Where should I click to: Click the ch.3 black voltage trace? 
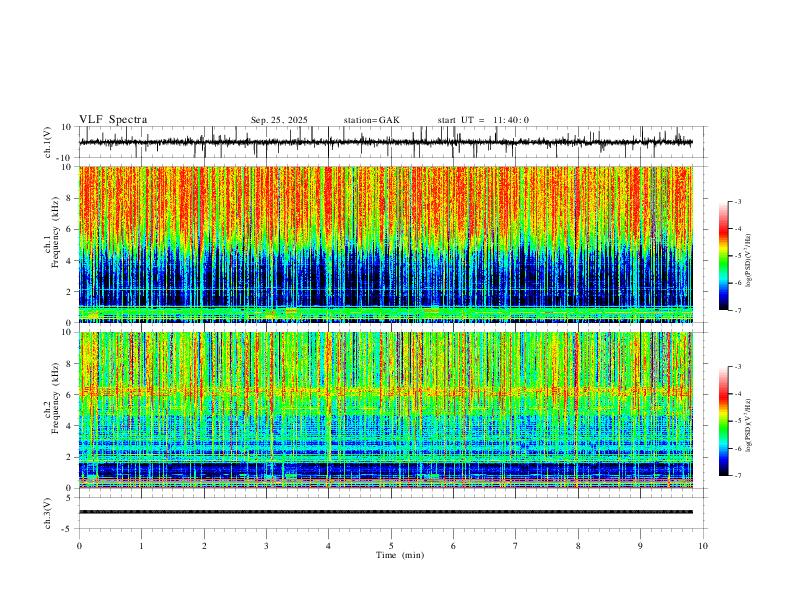point(385,512)
